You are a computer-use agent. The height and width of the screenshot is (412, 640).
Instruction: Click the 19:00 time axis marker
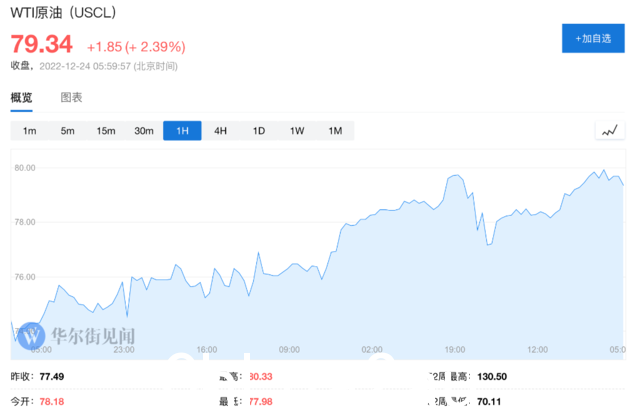coord(455,349)
